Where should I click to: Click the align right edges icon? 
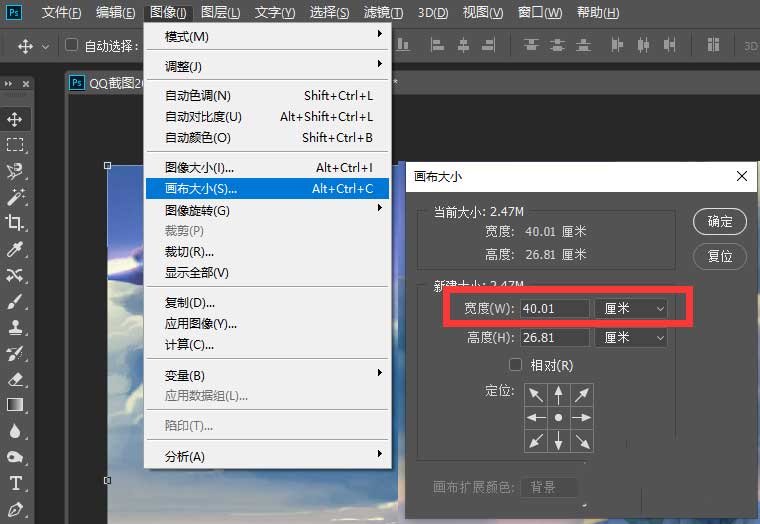(x=489, y=45)
